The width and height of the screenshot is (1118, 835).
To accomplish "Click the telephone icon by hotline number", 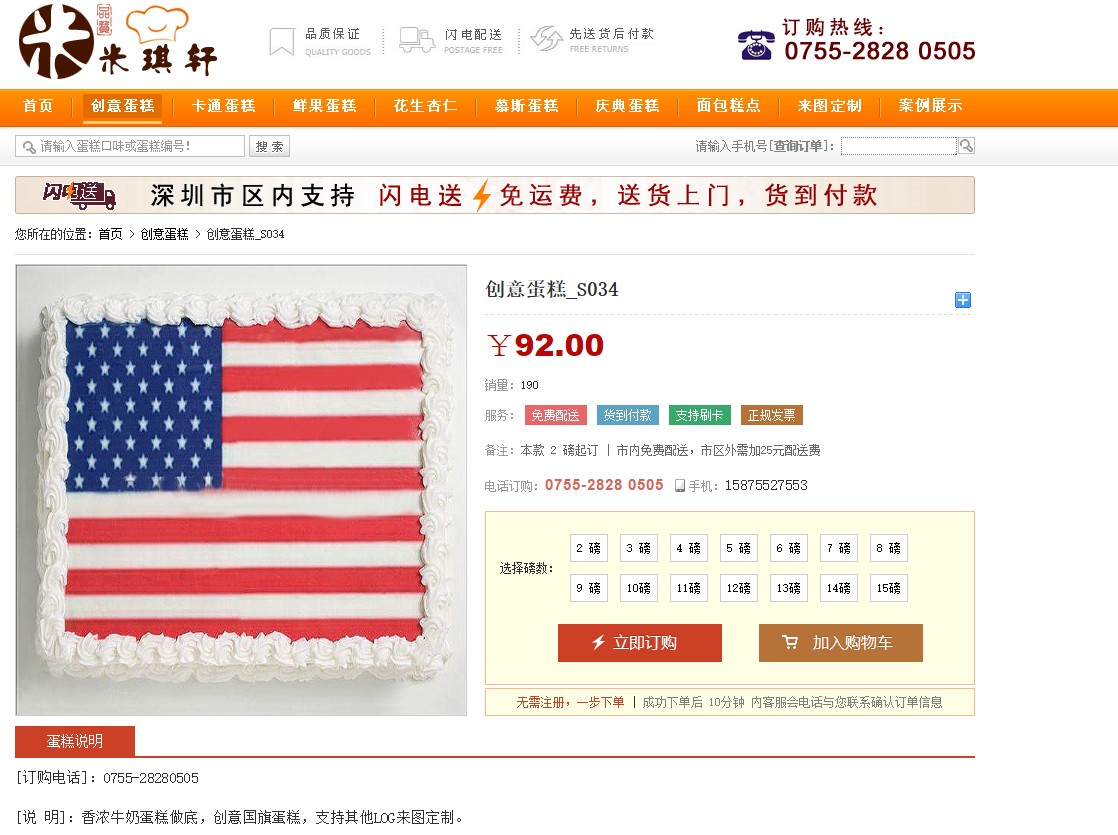I will pyautogui.click(x=757, y=45).
